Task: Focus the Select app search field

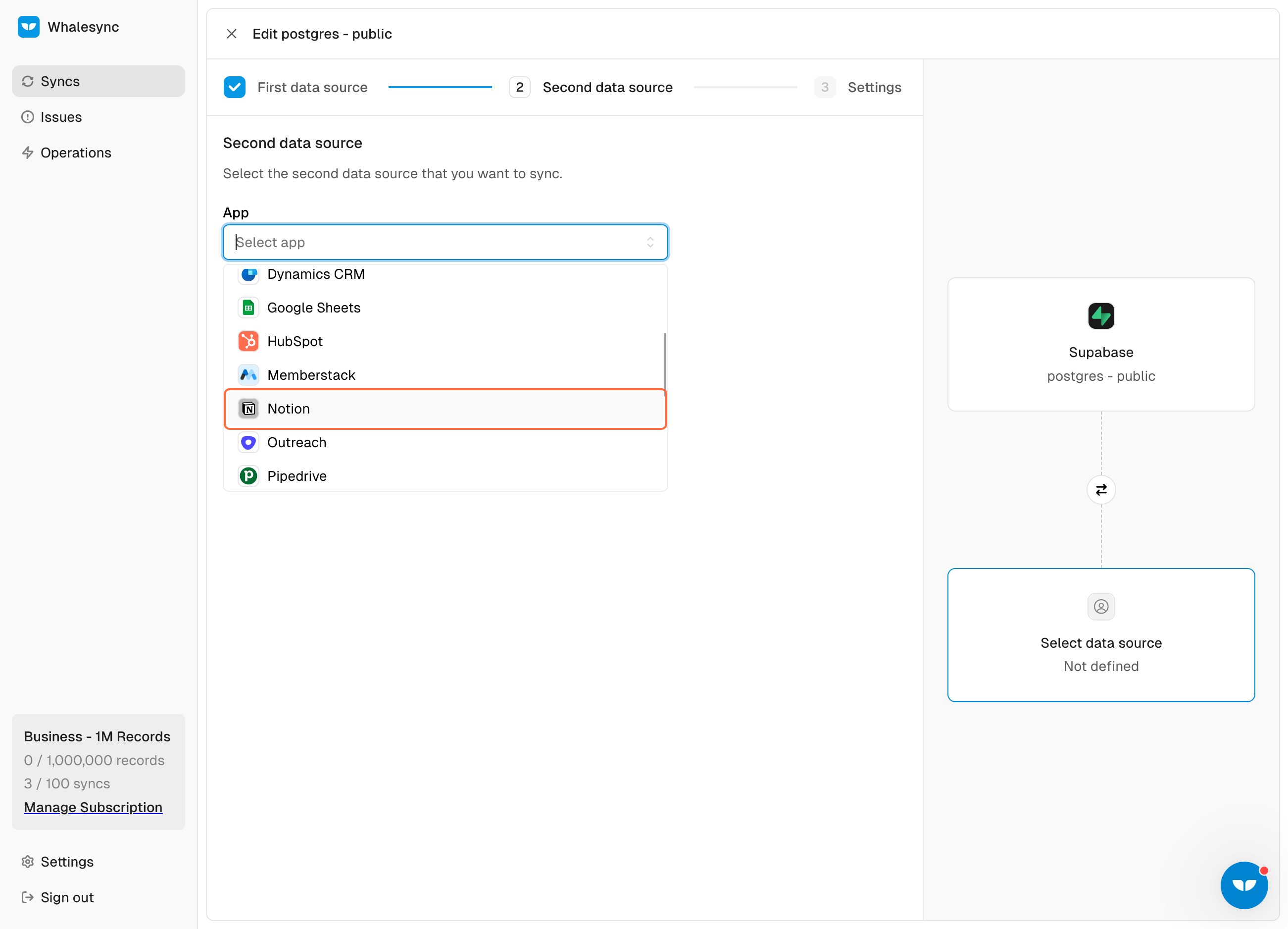Action: click(445, 242)
